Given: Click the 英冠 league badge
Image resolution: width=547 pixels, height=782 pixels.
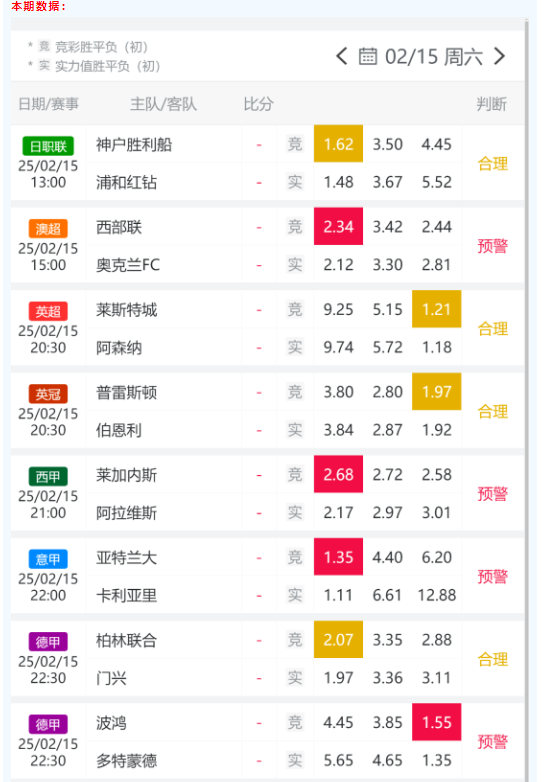Looking at the screenshot, I should (48, 394).
